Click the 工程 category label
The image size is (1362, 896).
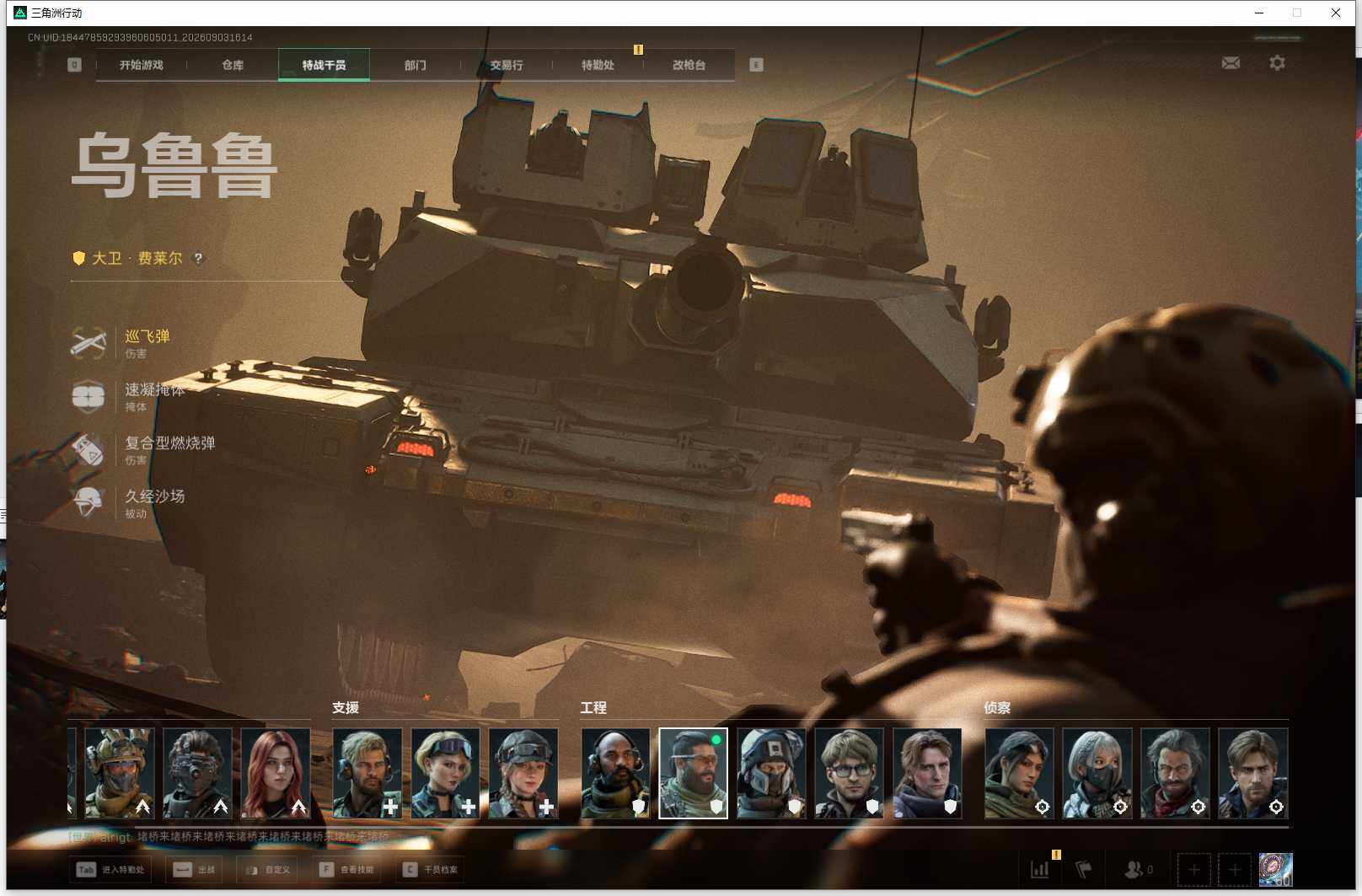pyautogui.click(x=593, y=708)
